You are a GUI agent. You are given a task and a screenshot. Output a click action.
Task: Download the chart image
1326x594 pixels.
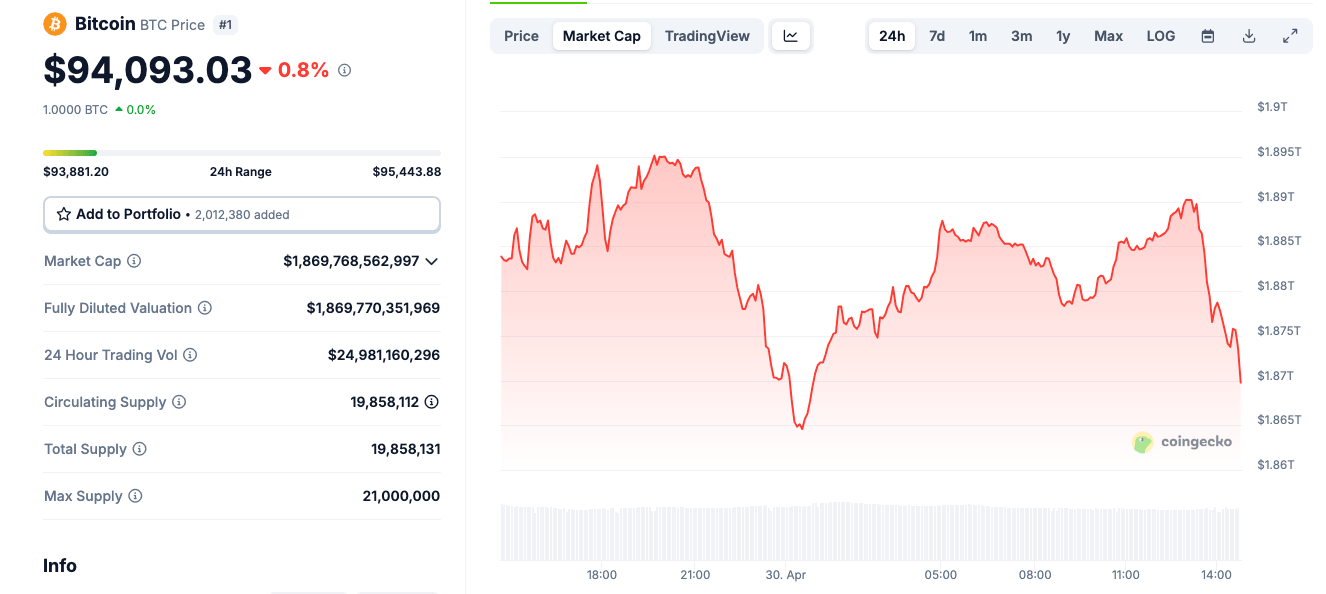1248,35
